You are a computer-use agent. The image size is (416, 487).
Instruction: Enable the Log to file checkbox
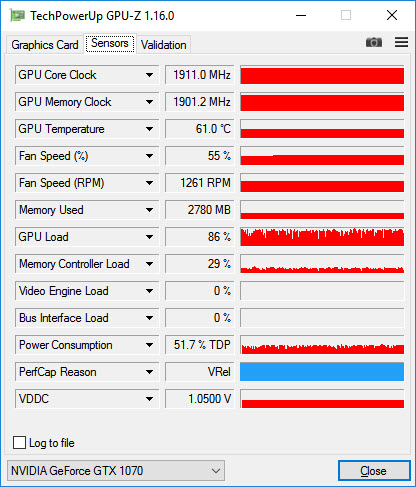click(x=19, y=443)
